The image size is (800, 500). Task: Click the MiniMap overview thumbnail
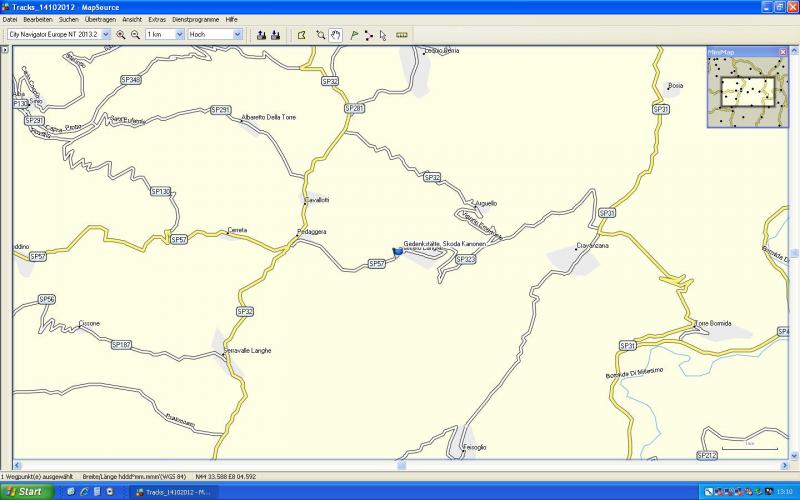(747, 92)
